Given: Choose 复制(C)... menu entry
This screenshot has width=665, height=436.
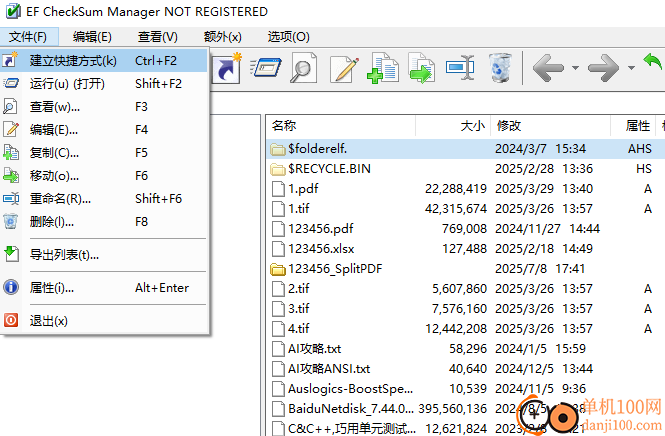Looking at the screenshot, I should [104, 152].
